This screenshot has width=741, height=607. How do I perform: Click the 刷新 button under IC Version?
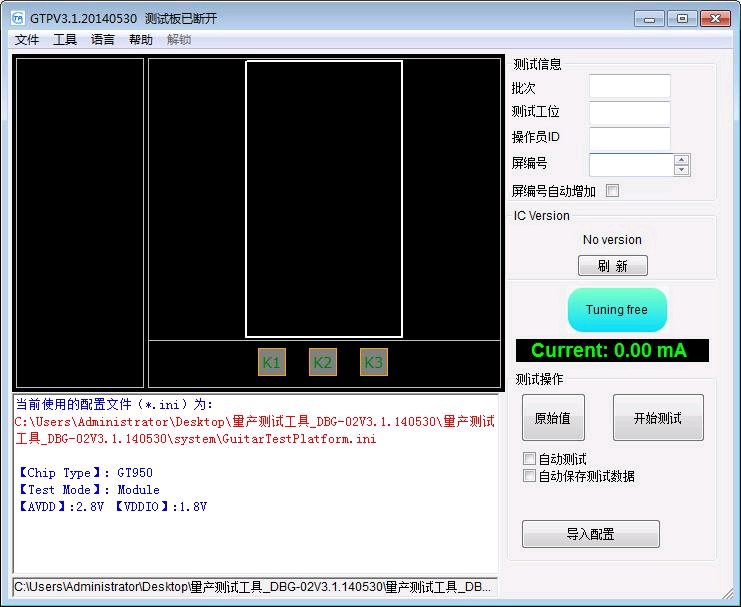point(612,266)
